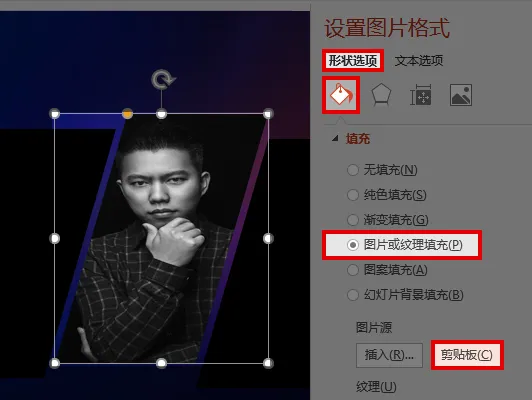Click the rotation handle above the picture
This screenshot has width=532, height=400.
pos(163,80)
